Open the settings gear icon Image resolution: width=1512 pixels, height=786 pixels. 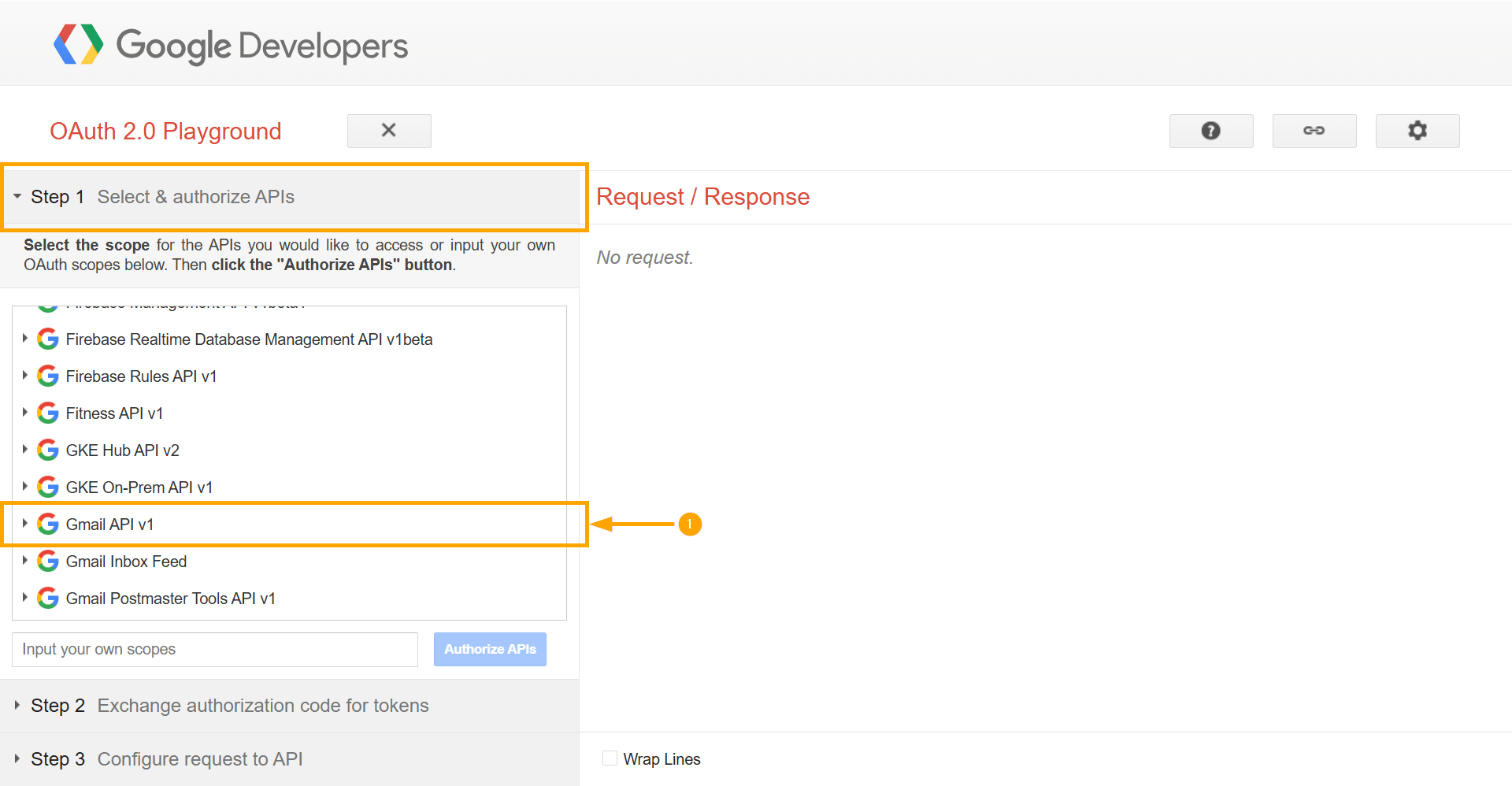[x=1417, y=131]
